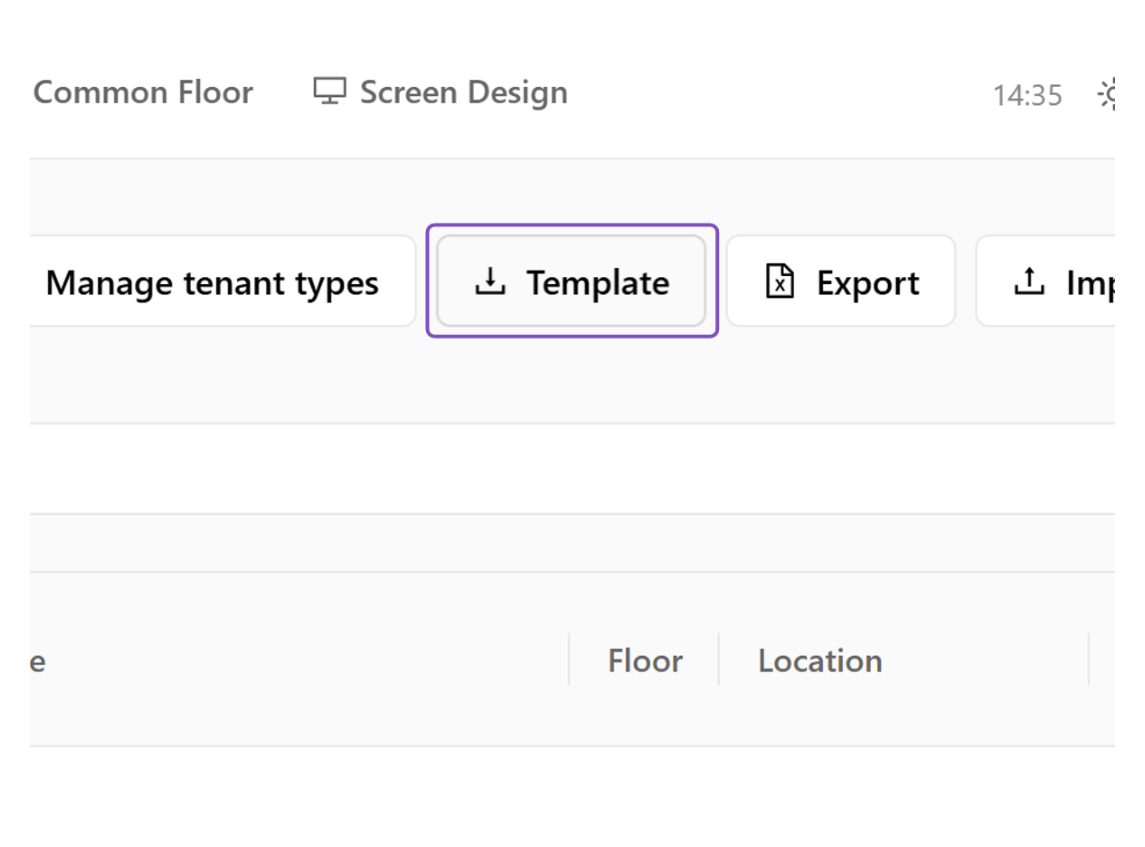This screenshot has width=1145, height=847.
Task: Click the download arrow icon on Template
Action: (490, 281)
